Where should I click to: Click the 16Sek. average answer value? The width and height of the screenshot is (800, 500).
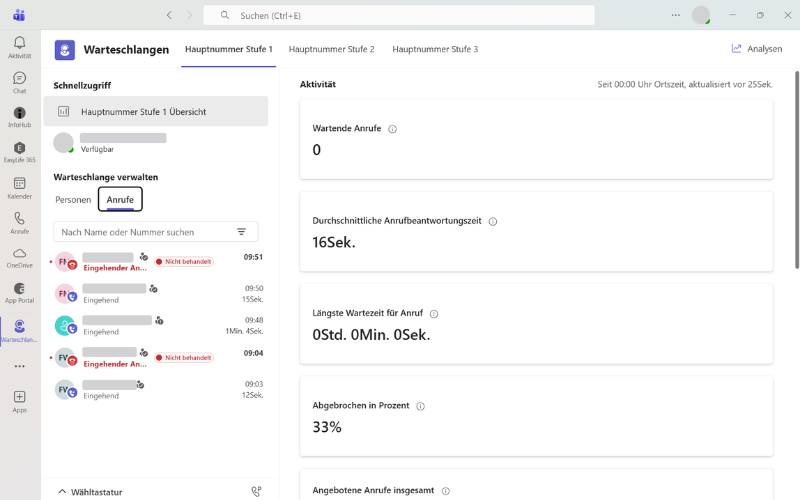click(x=334, y=242)
